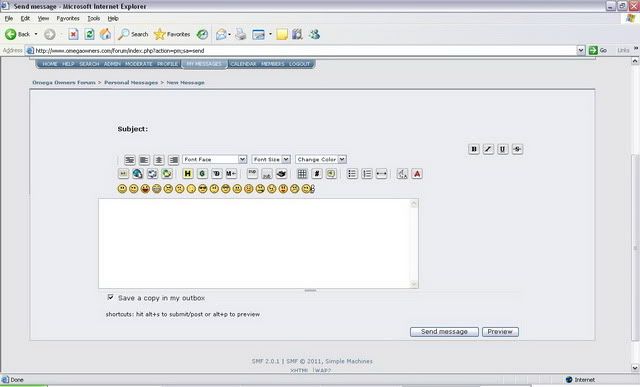640x387 pixels.
Task: Open the Change Color dropdown
Action: [x=321, y=159]
